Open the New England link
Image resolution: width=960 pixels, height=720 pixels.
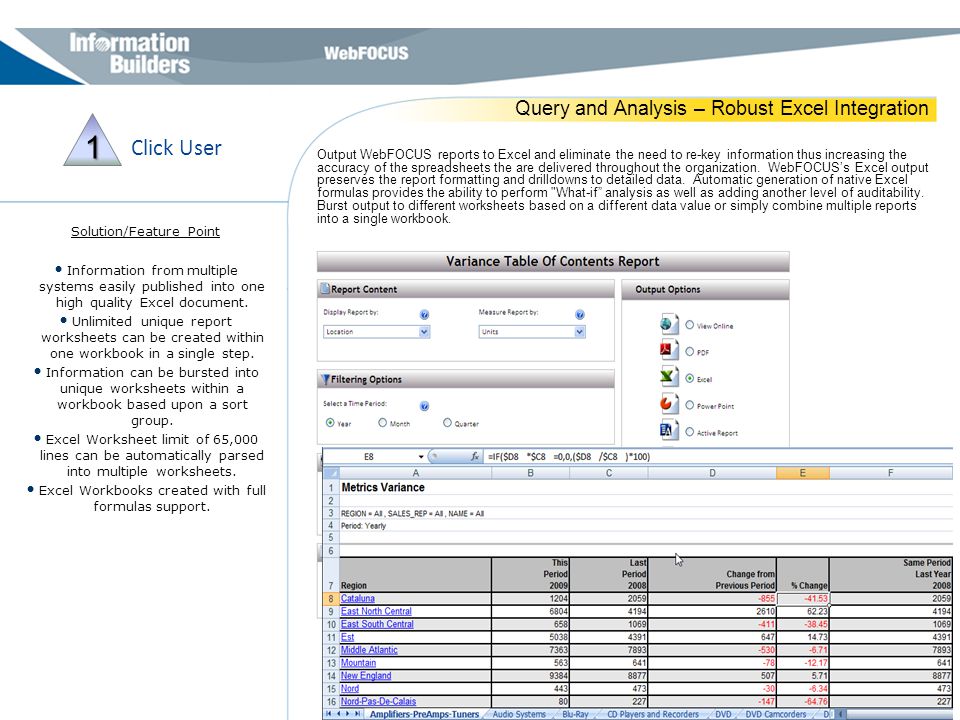pos(366,675)
